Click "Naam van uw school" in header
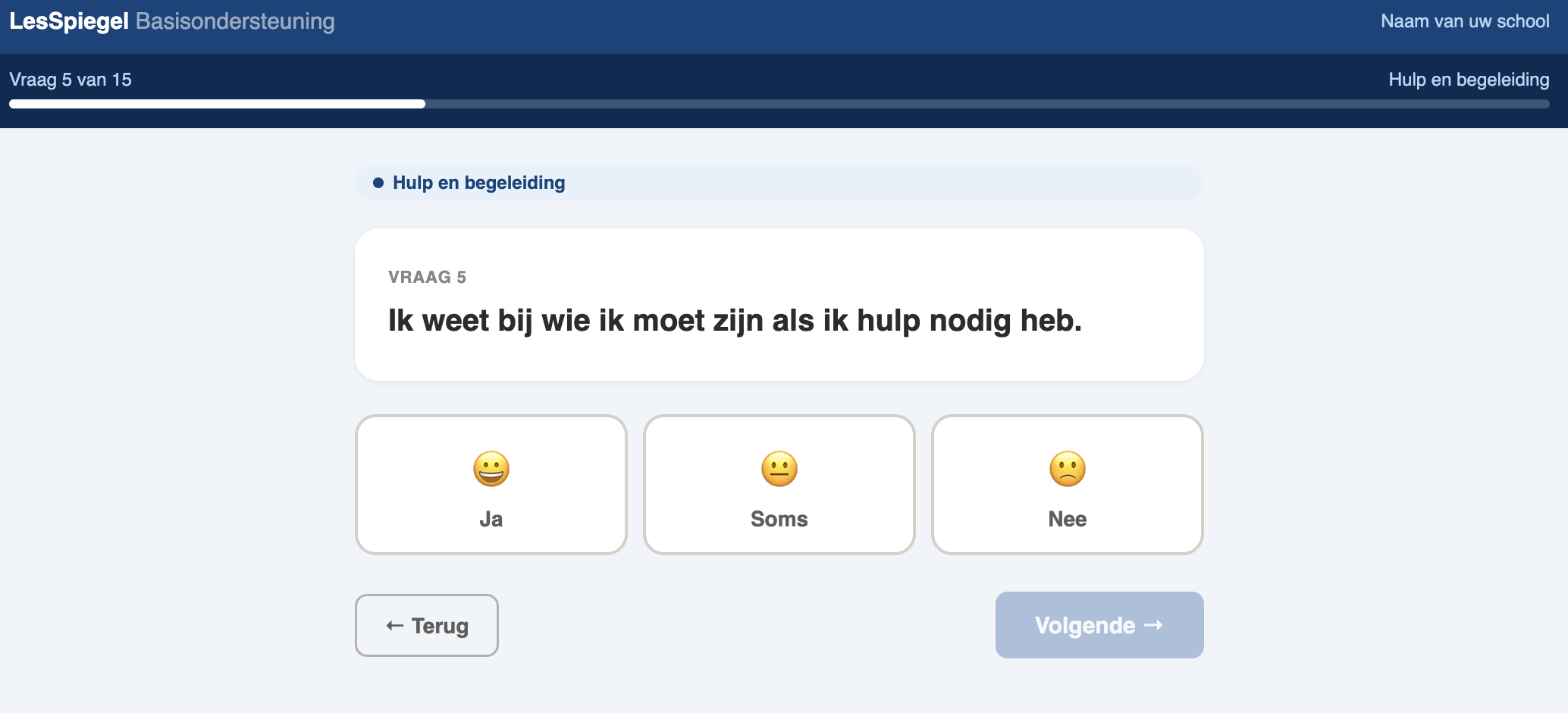Viewport: 1568px width, 713px height. point(1465,21)
